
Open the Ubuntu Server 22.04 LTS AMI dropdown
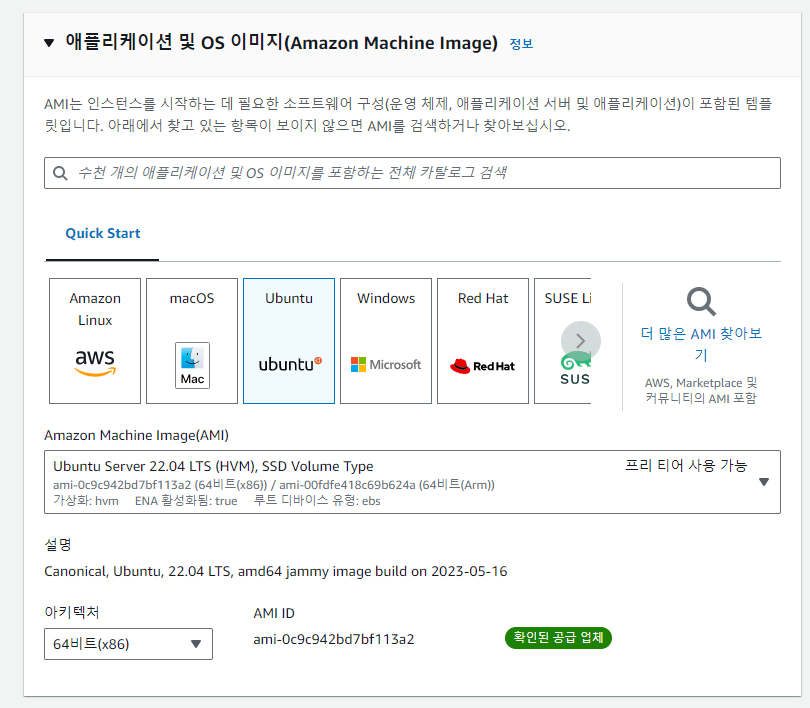click(412, 482)
